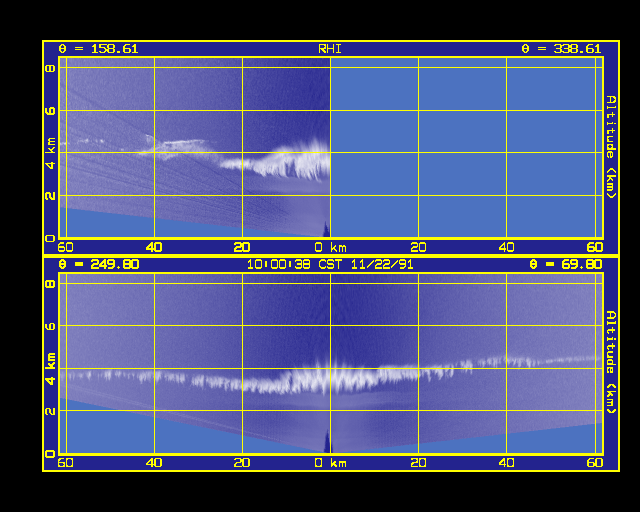Screen dimensions: 640x512
Task: Click the "θ = 249.80" azimuth label
Action: pos(98,264)
